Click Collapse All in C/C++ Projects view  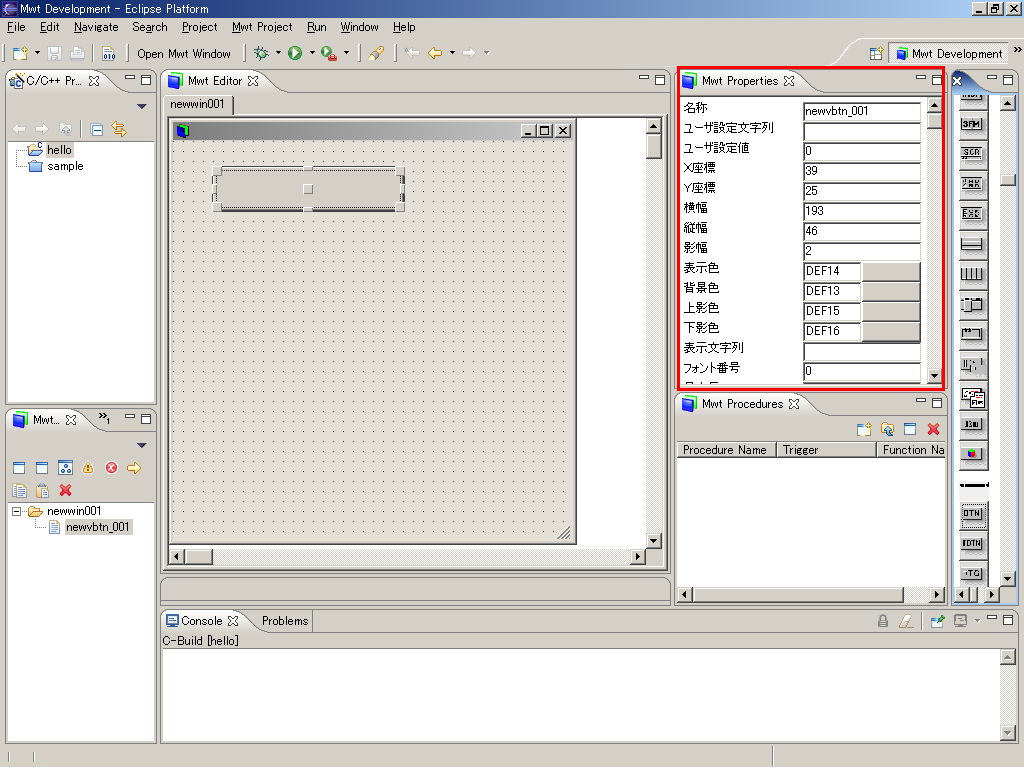coord(97,129)
